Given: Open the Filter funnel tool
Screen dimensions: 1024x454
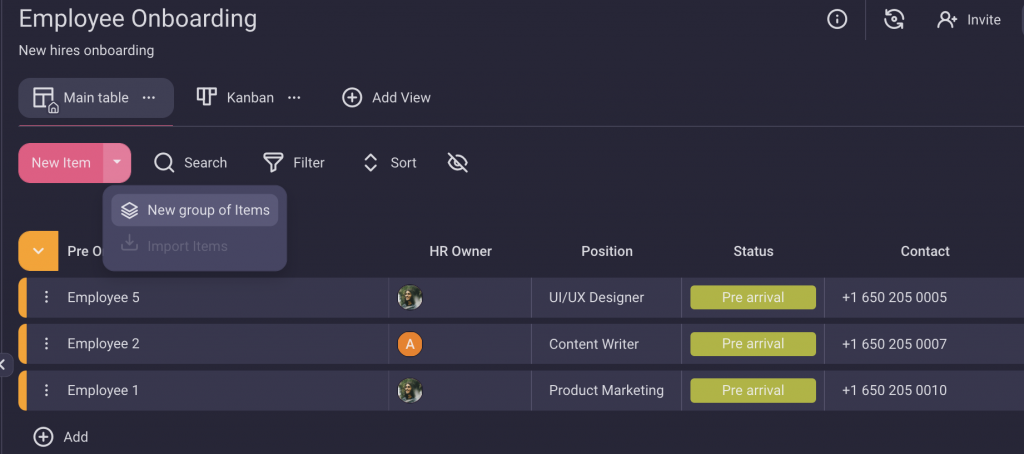Looking at the screenshot, I should (x=273, y=162).
